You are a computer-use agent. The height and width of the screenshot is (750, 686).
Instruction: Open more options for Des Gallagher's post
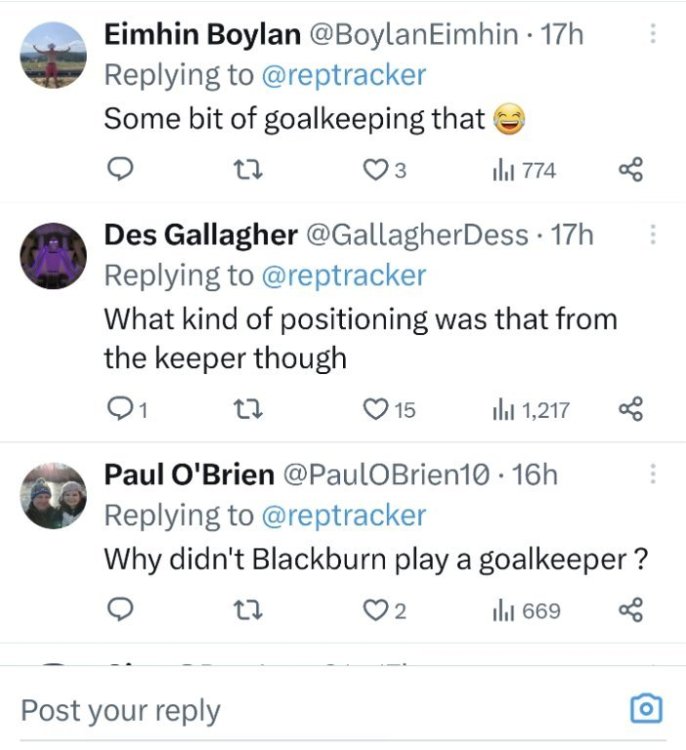pos(653,234)
